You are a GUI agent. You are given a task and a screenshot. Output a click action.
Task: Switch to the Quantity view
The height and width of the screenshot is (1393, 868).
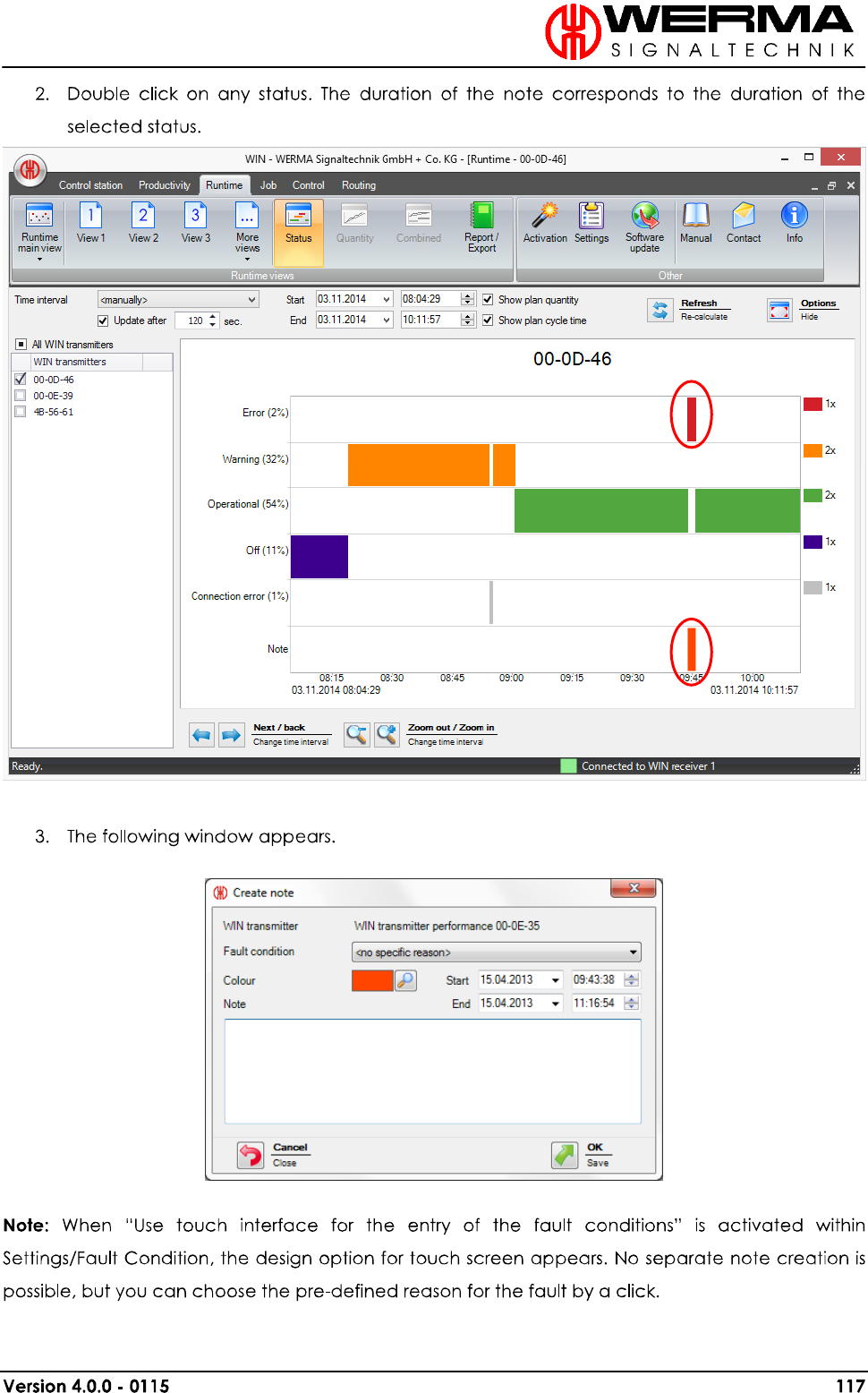click(x=354, y=221)
